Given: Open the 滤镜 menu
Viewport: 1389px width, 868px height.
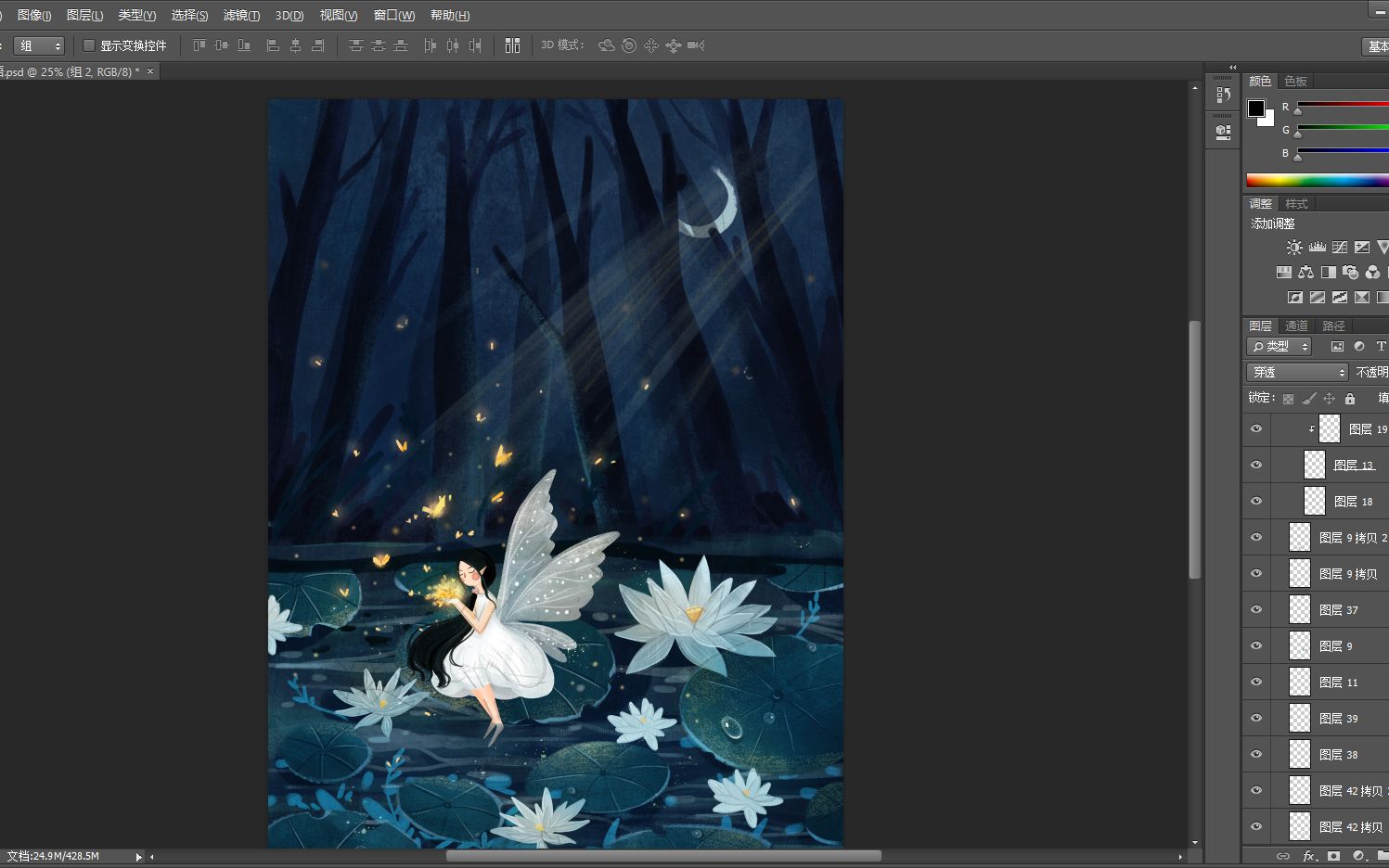Looking at the screenshot, I should (x=240, y=15).
